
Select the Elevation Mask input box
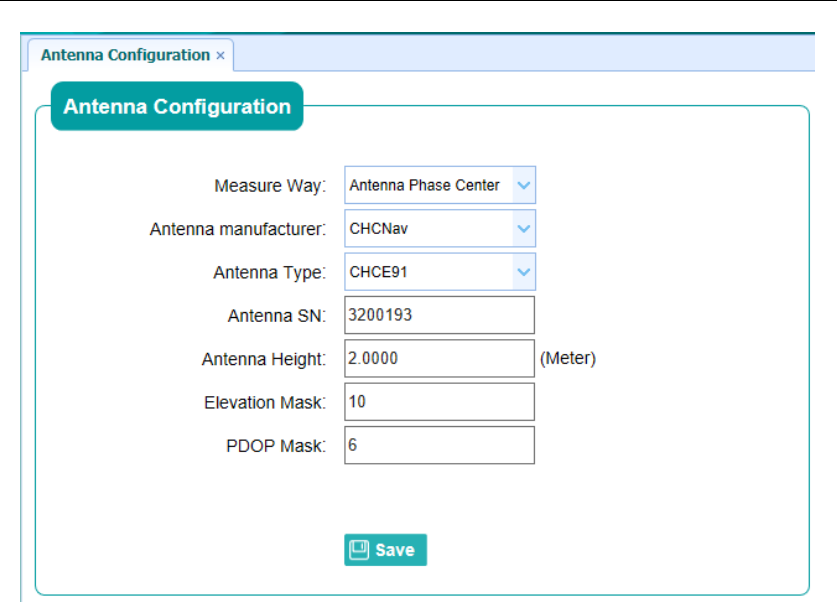pos(439,402)
